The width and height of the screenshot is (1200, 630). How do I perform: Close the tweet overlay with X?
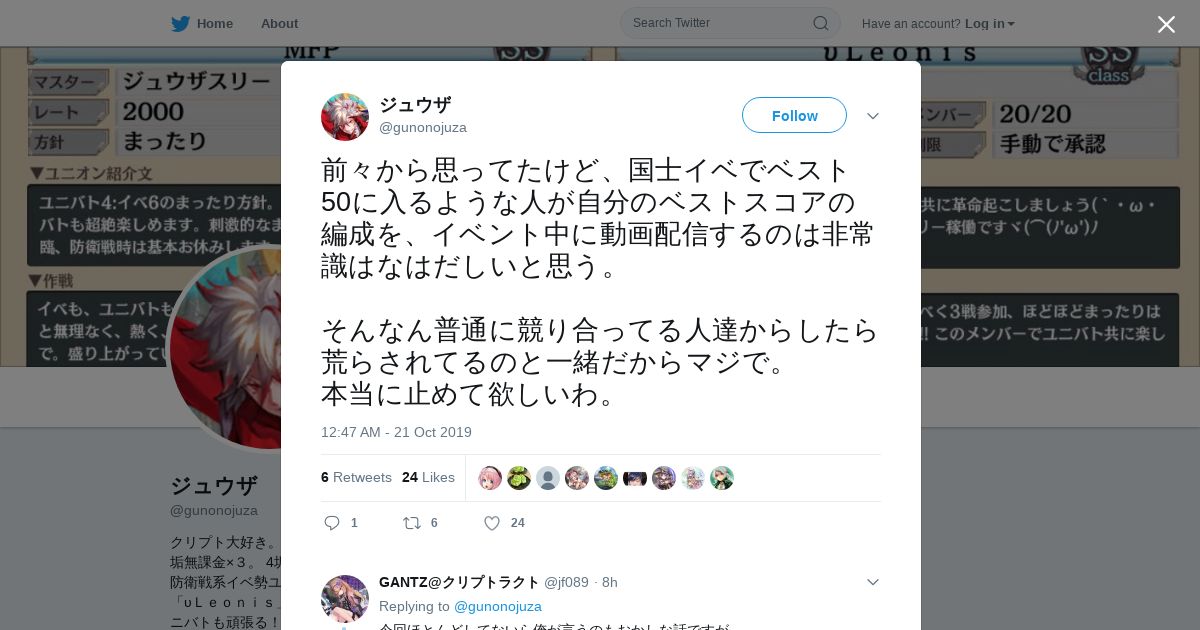tap(1166, 24)
